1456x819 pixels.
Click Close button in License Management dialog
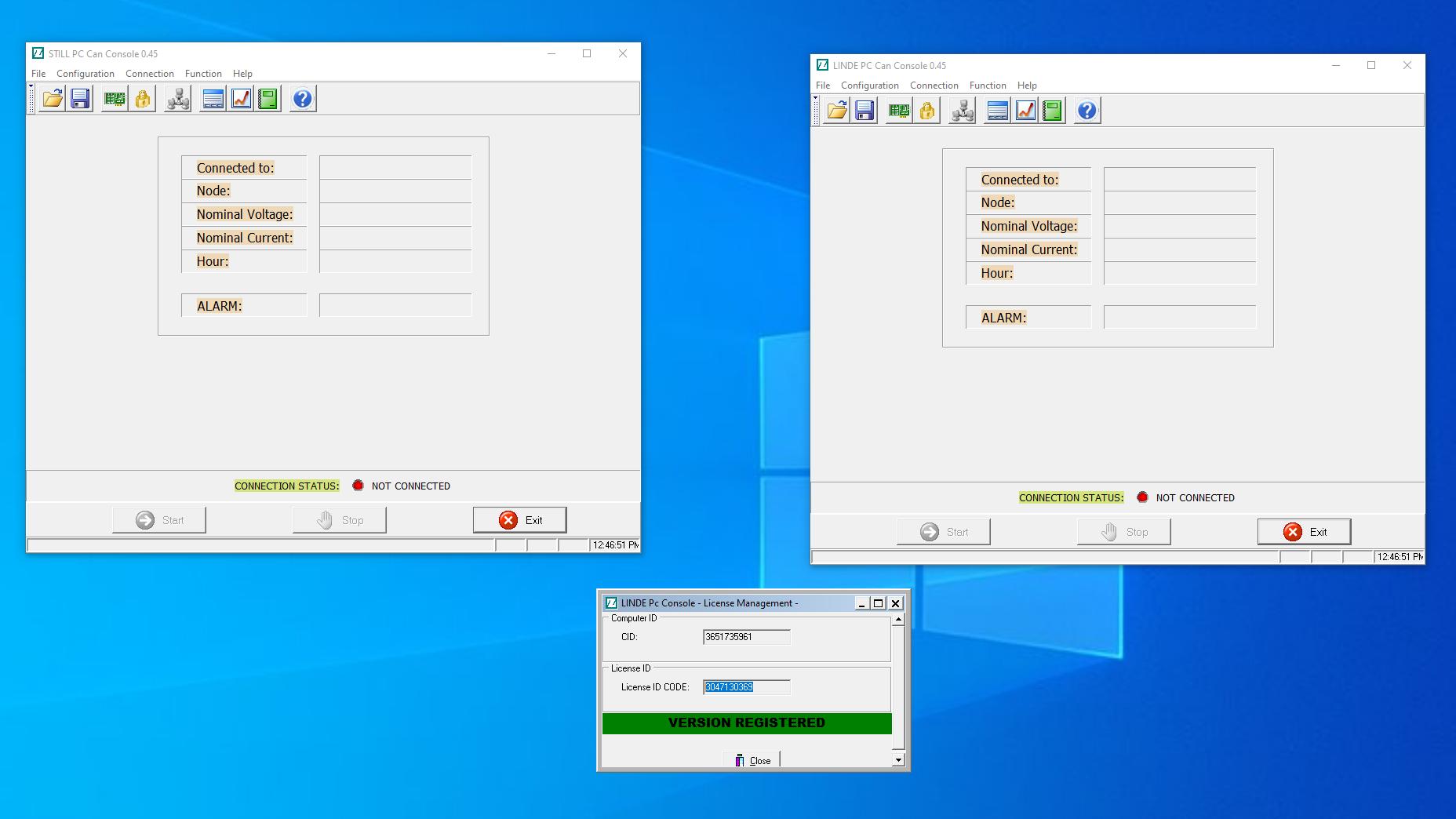coord(752,760)
